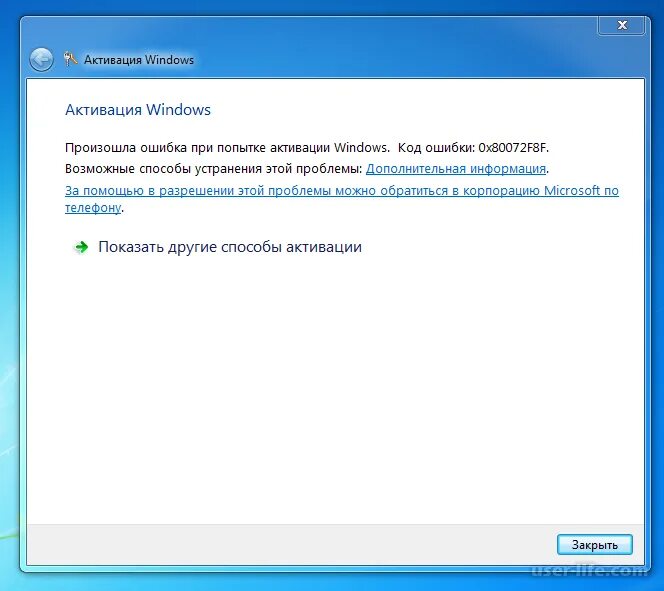Screen dimensions: 664x591
Task: Click the green arrow next to Показать другие способы
Action: 80,247
